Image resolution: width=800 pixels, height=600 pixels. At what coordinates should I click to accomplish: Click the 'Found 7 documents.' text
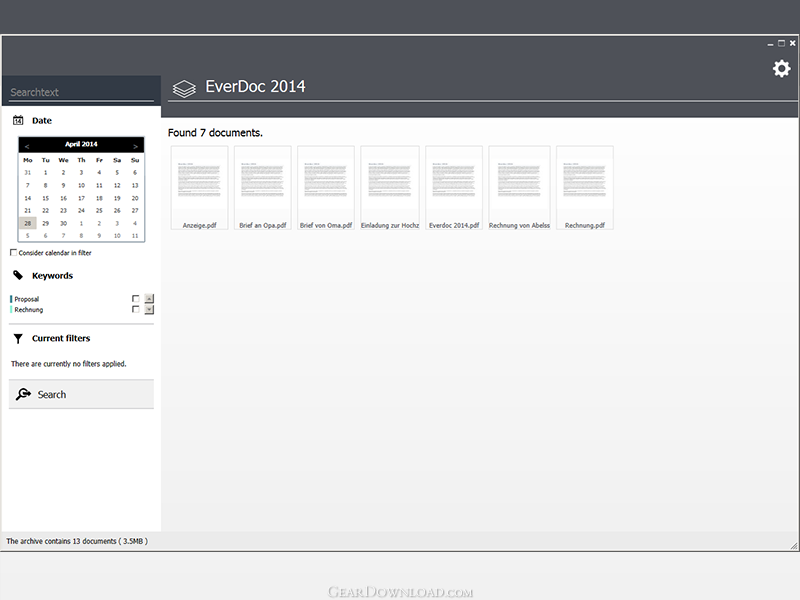(x=215, y=133)
